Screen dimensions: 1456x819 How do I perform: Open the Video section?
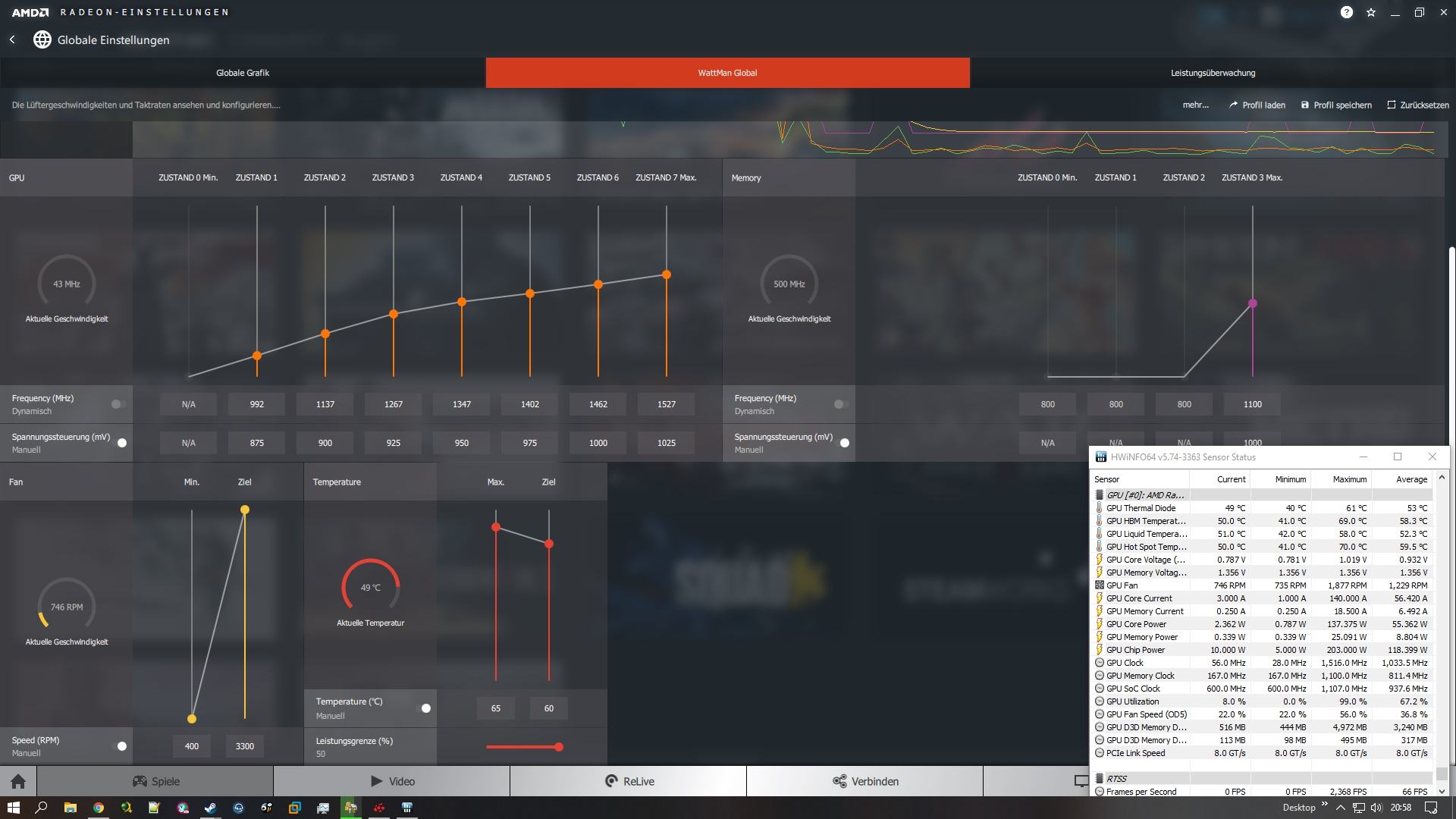[x=392, y=781]
